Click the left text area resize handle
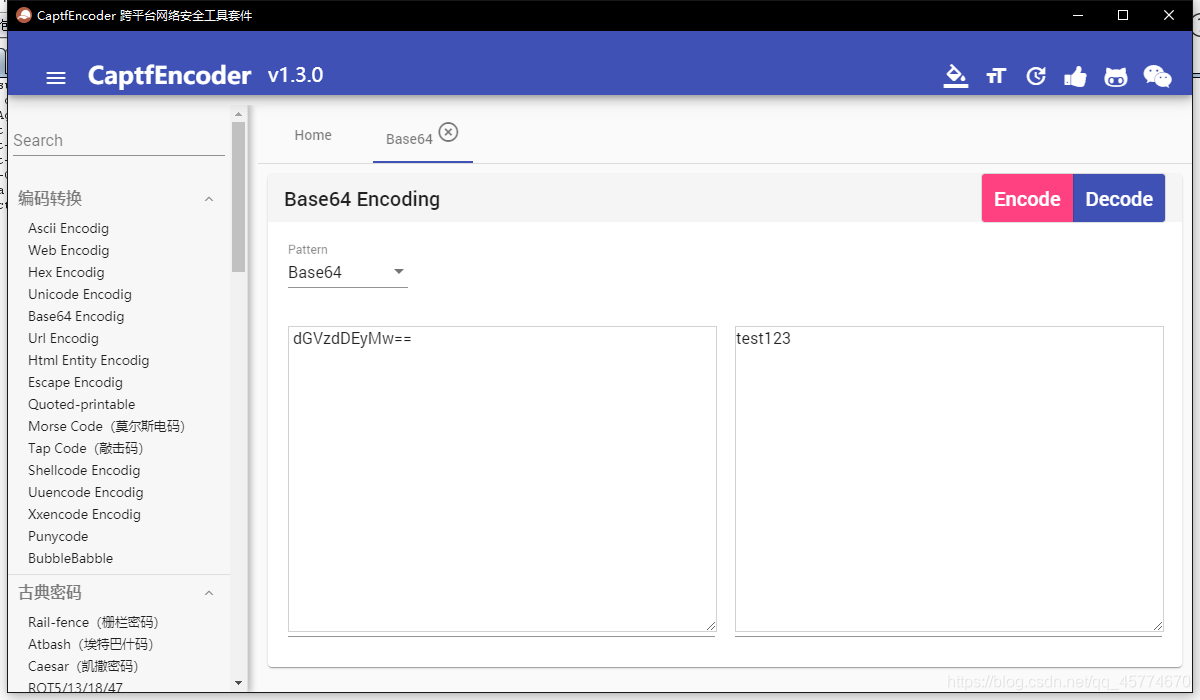 coord(711,626)
